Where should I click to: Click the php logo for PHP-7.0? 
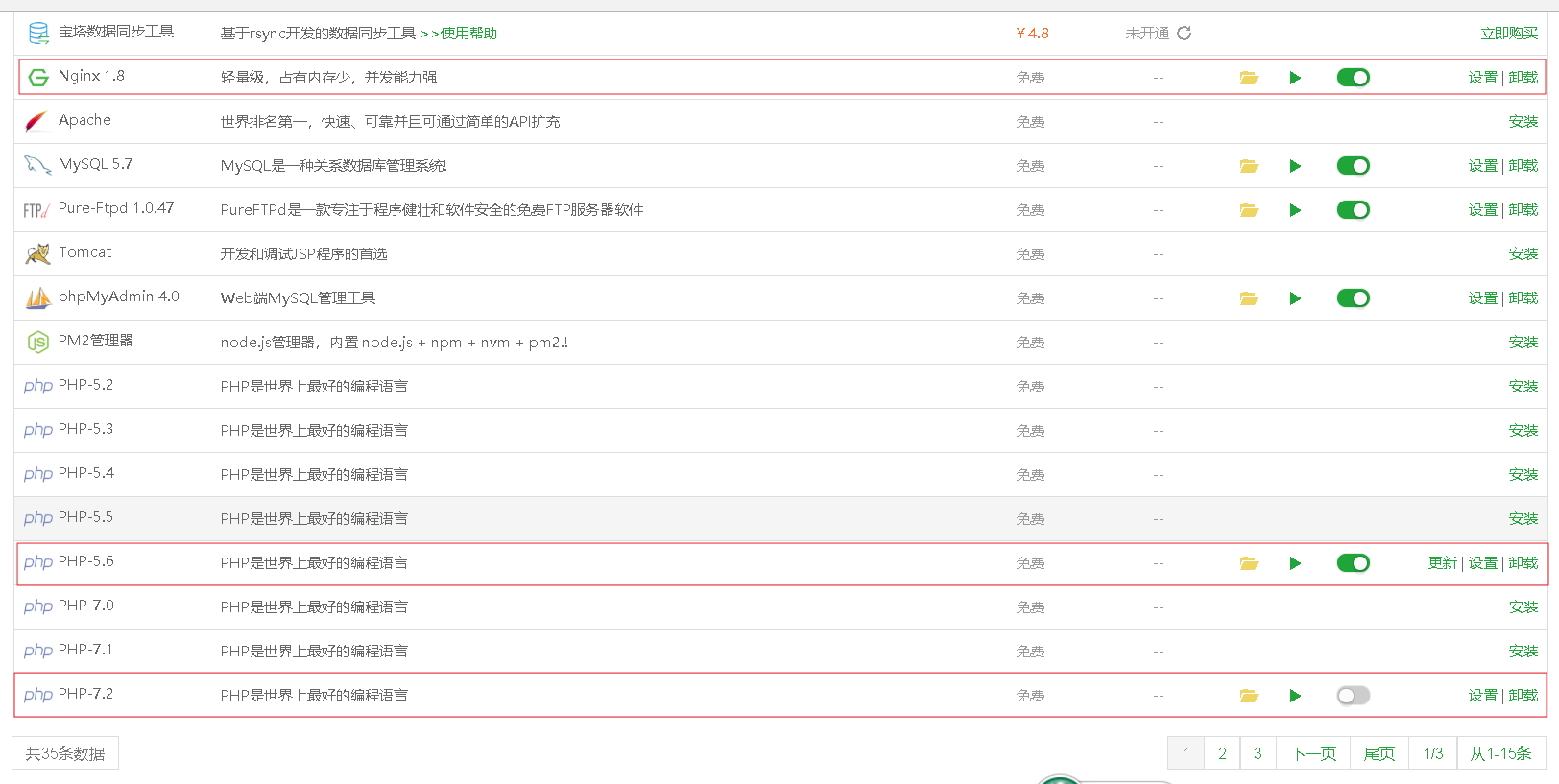[38, 607]
